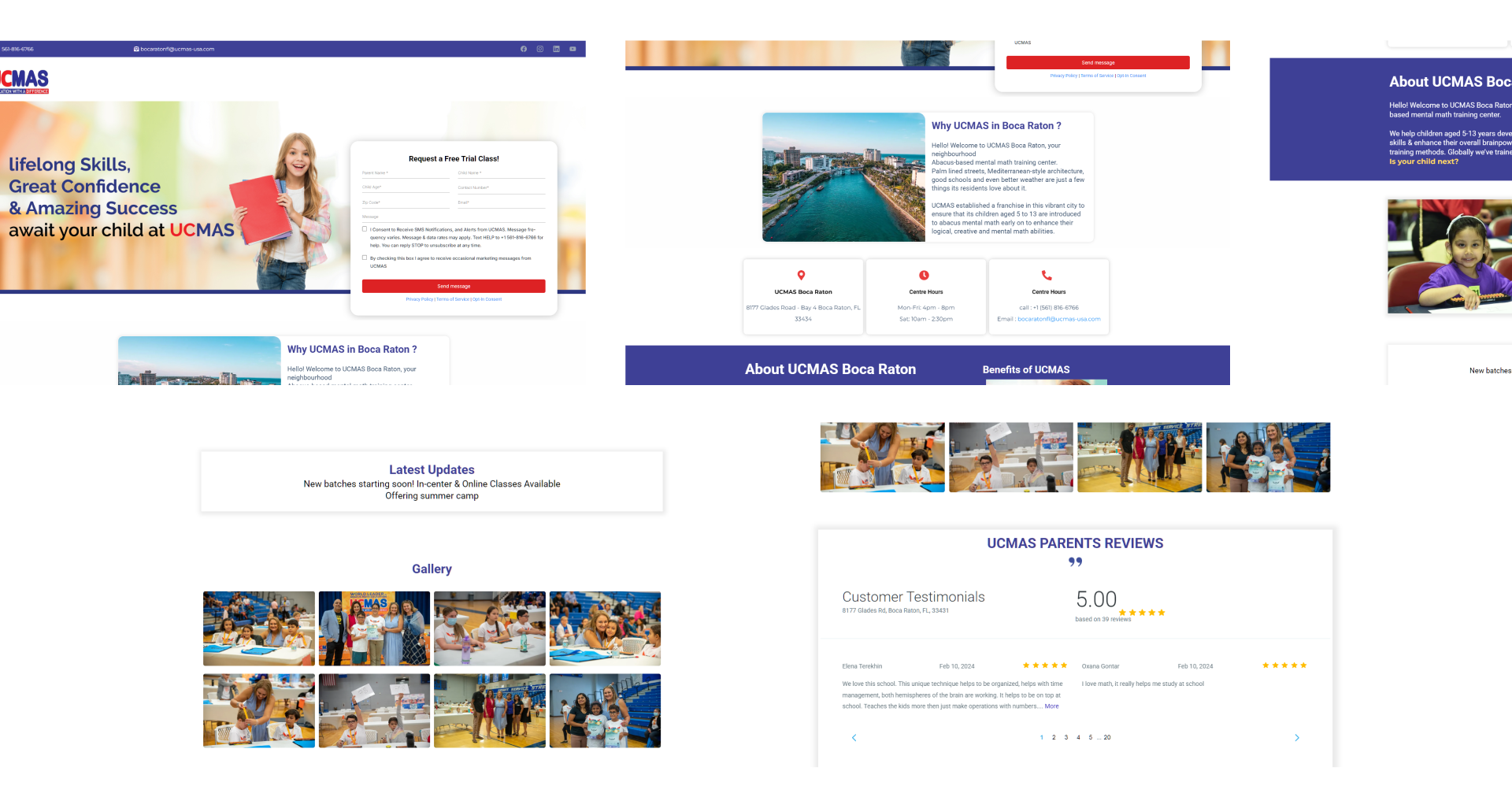Click the purple-shirt girl with abacus photo

pyautogui.click(x=1450, y=257)
